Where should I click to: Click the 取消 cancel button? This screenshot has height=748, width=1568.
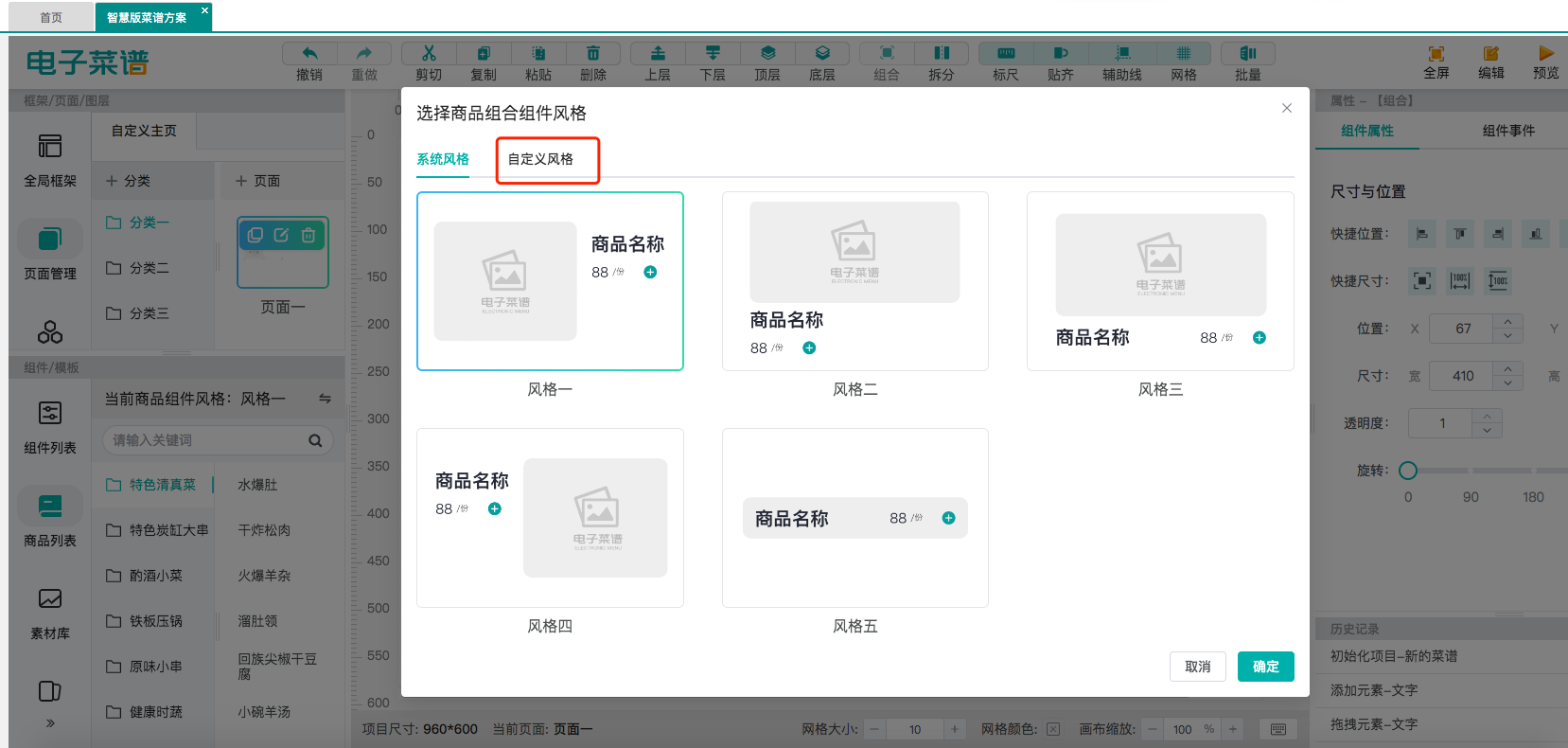pyautogui.click(x=1197, y=667)
